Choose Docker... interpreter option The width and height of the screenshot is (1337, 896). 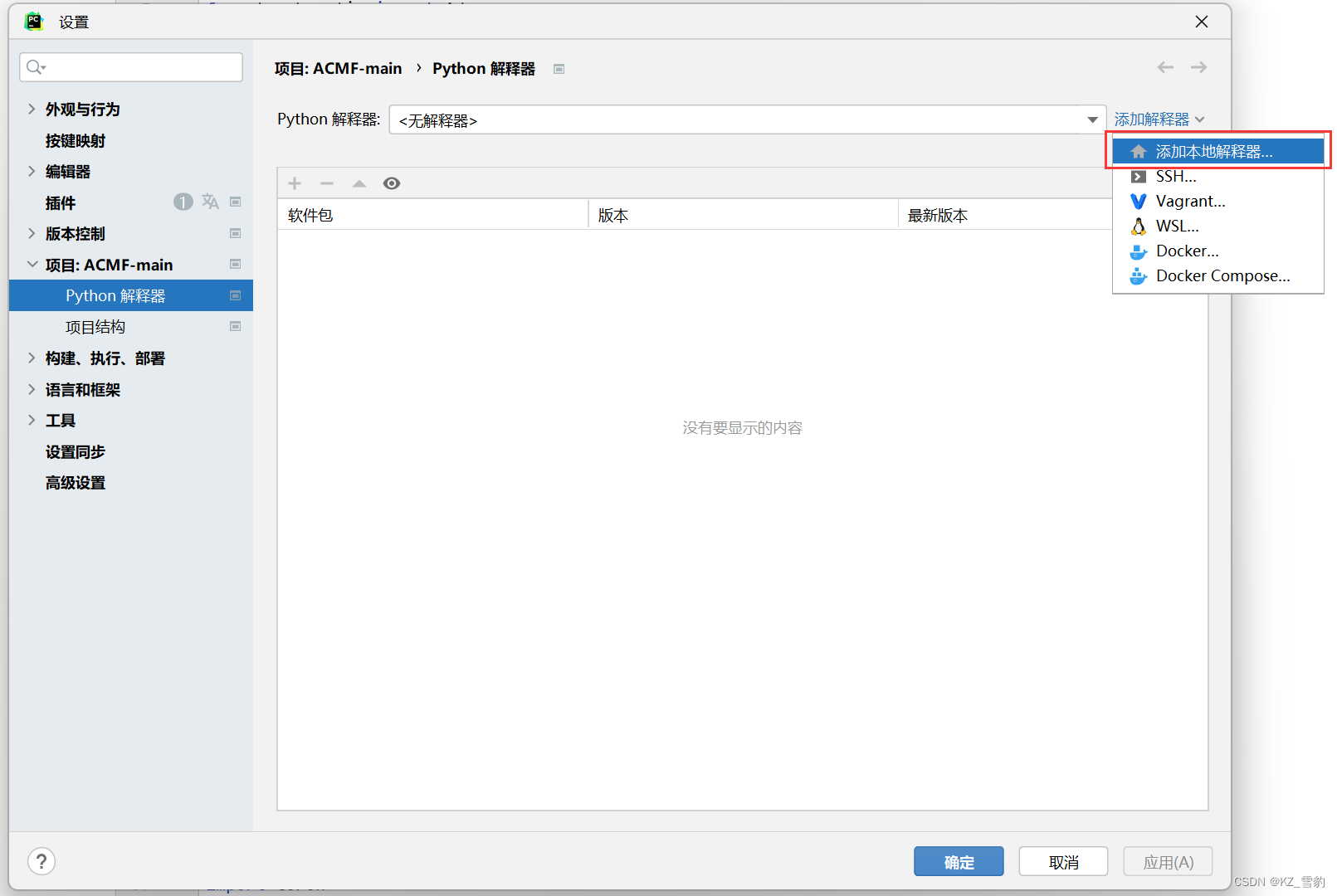(x=1218, y=251)
